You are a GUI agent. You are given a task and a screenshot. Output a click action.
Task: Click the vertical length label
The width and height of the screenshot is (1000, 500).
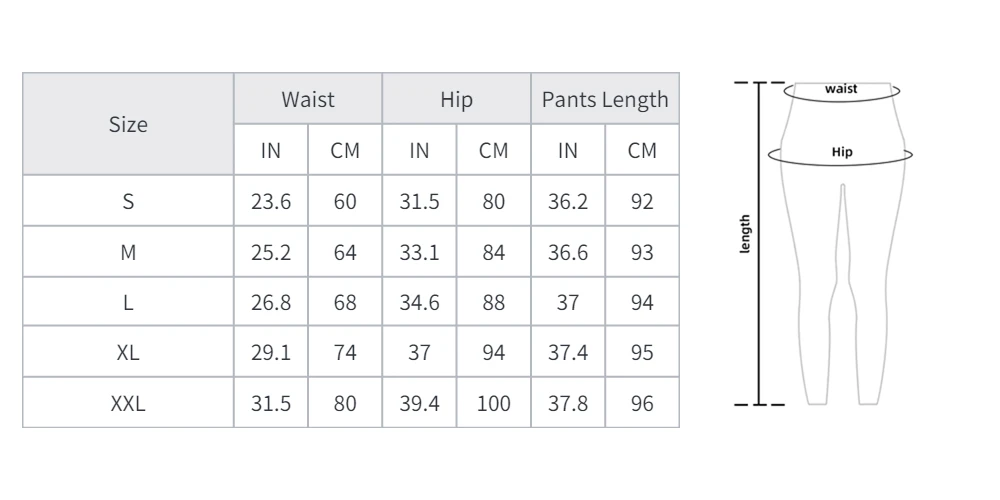(745, 234)
